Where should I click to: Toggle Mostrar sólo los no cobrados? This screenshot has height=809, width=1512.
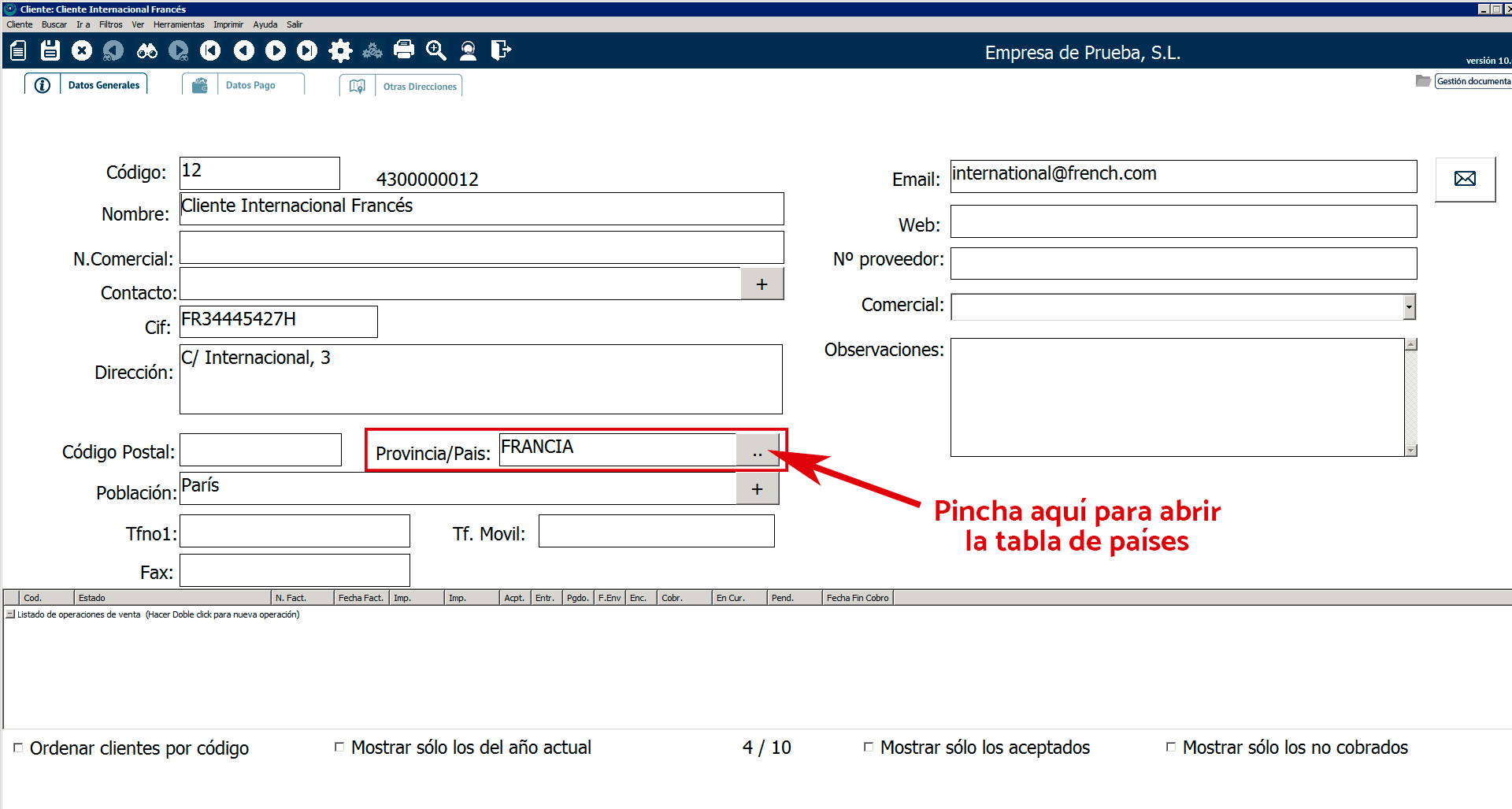point(1171,747)
